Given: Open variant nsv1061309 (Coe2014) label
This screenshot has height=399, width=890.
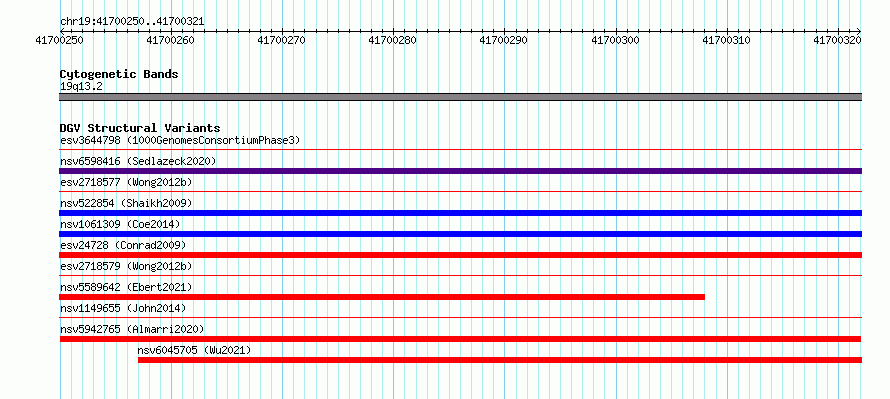Looking at the screenshot, I should (120, 224).
